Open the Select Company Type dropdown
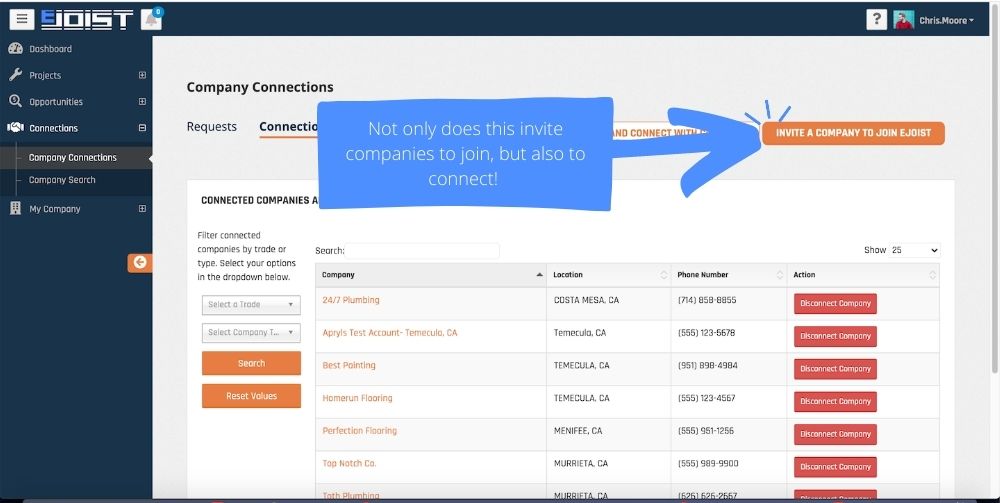The image size is (1000, 503). point(251,332)
